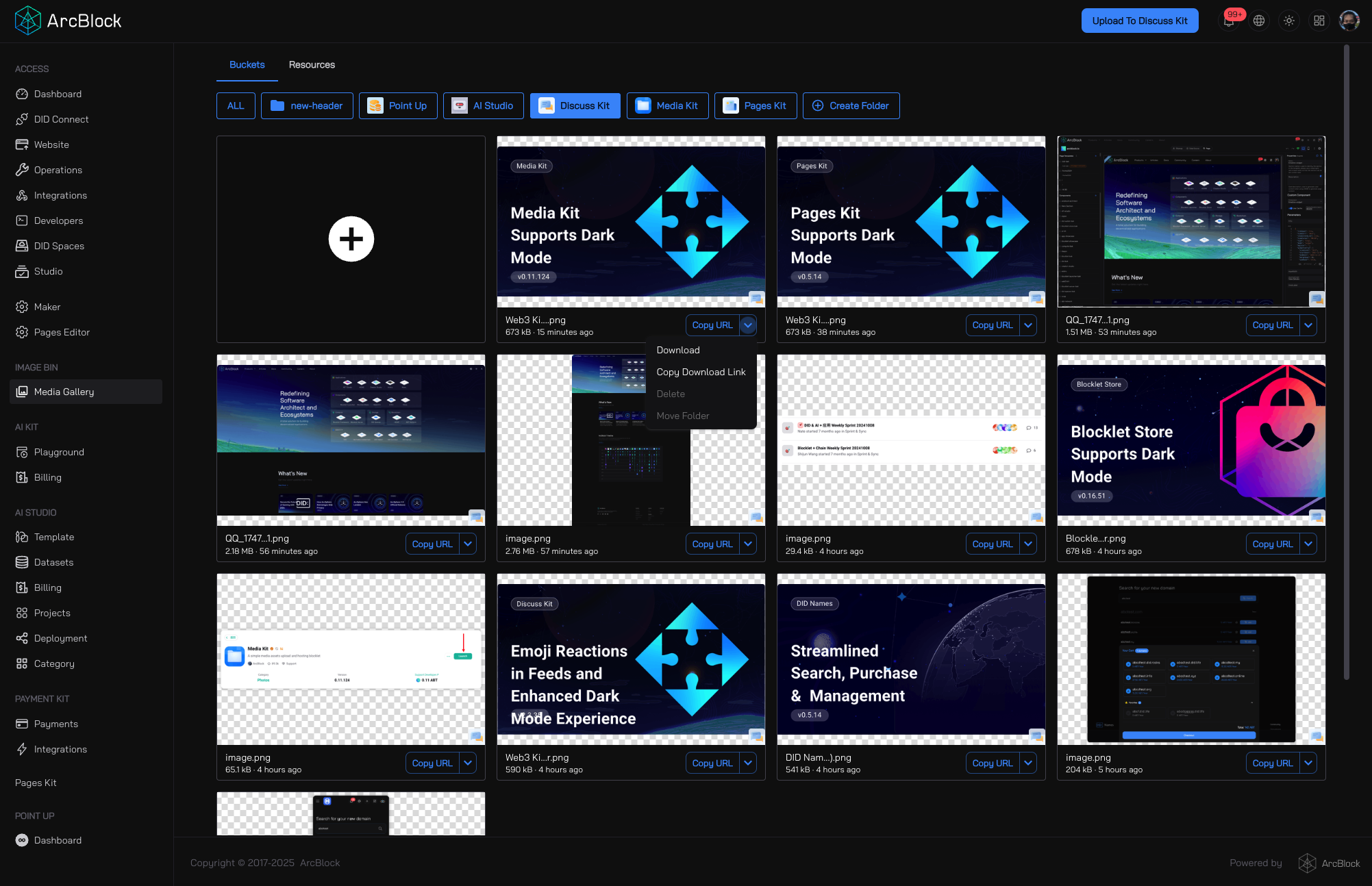Open dropdown arrow for DID Names image

(1028, 763)
